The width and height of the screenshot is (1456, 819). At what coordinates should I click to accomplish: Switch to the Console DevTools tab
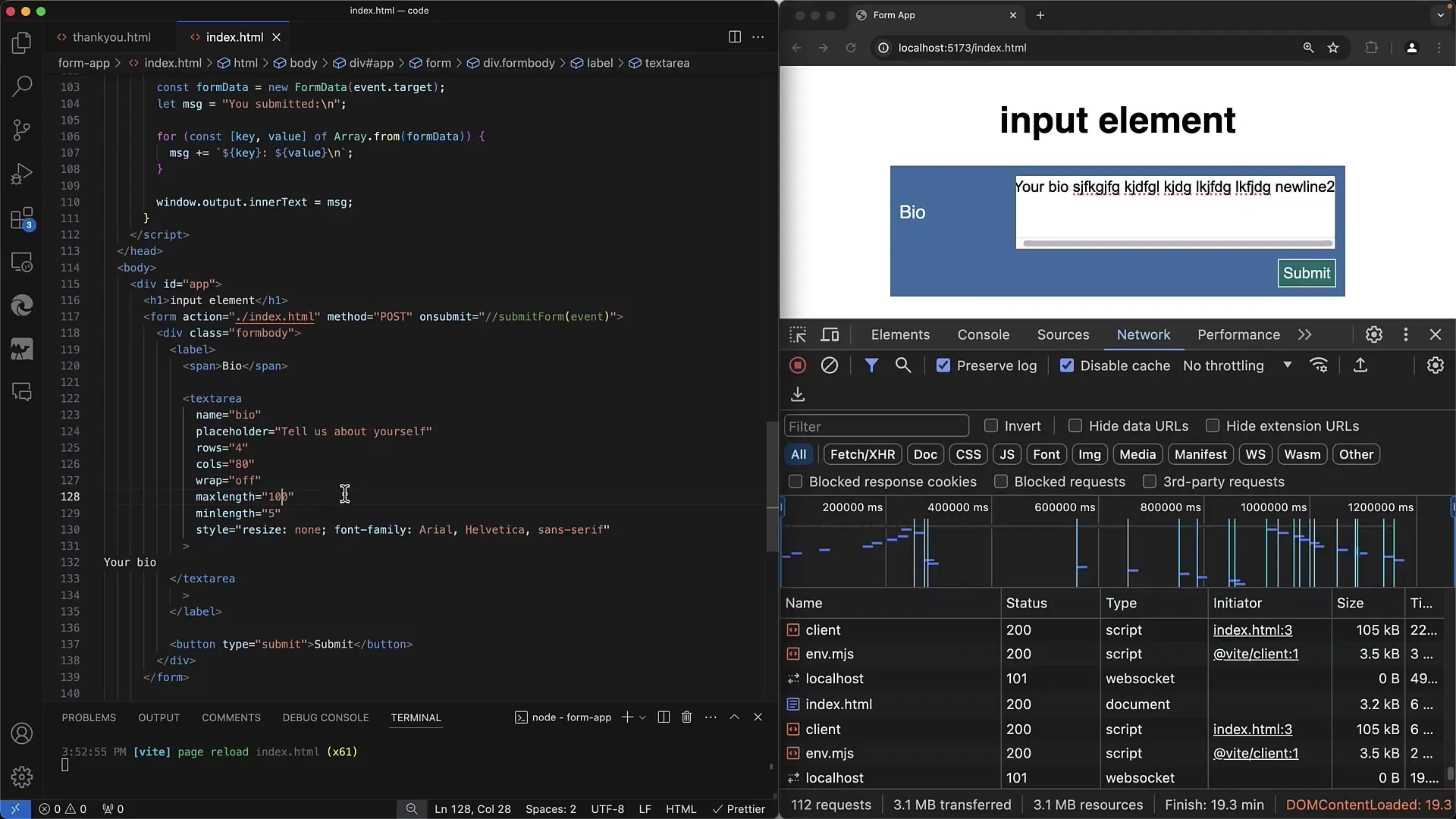tap(983, 334)
